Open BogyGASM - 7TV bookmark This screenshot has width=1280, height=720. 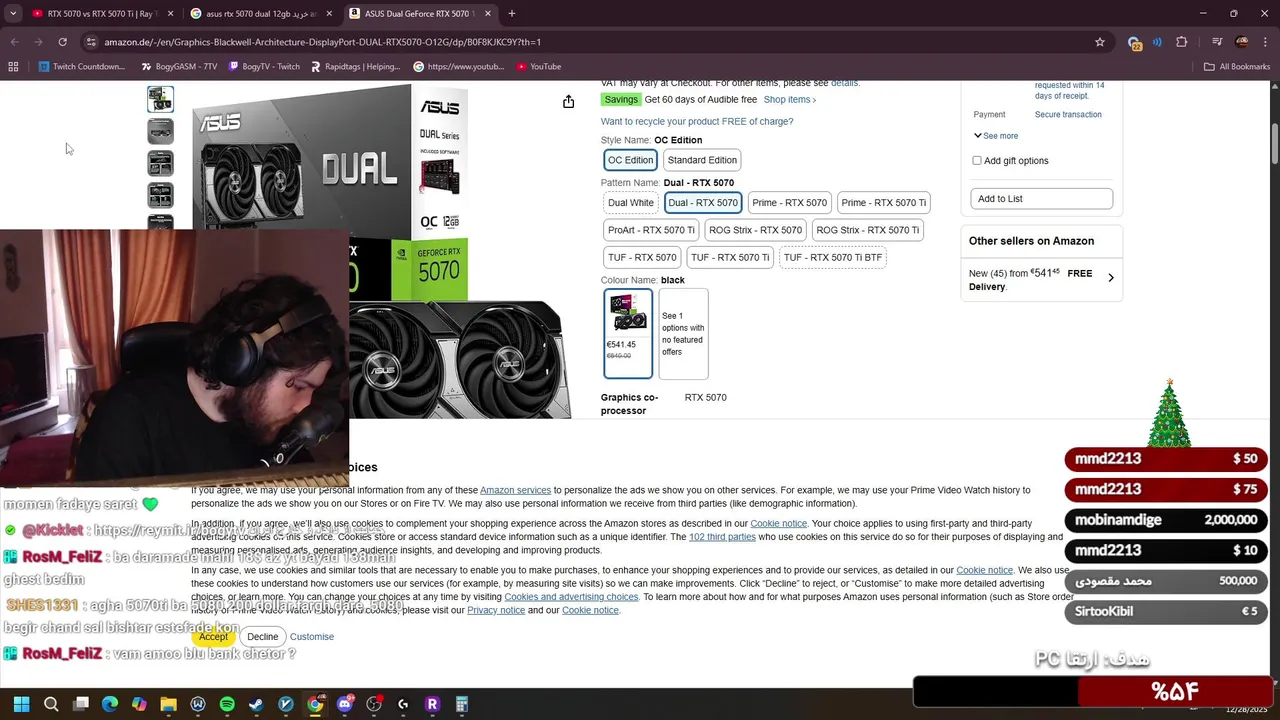point(179,67)
